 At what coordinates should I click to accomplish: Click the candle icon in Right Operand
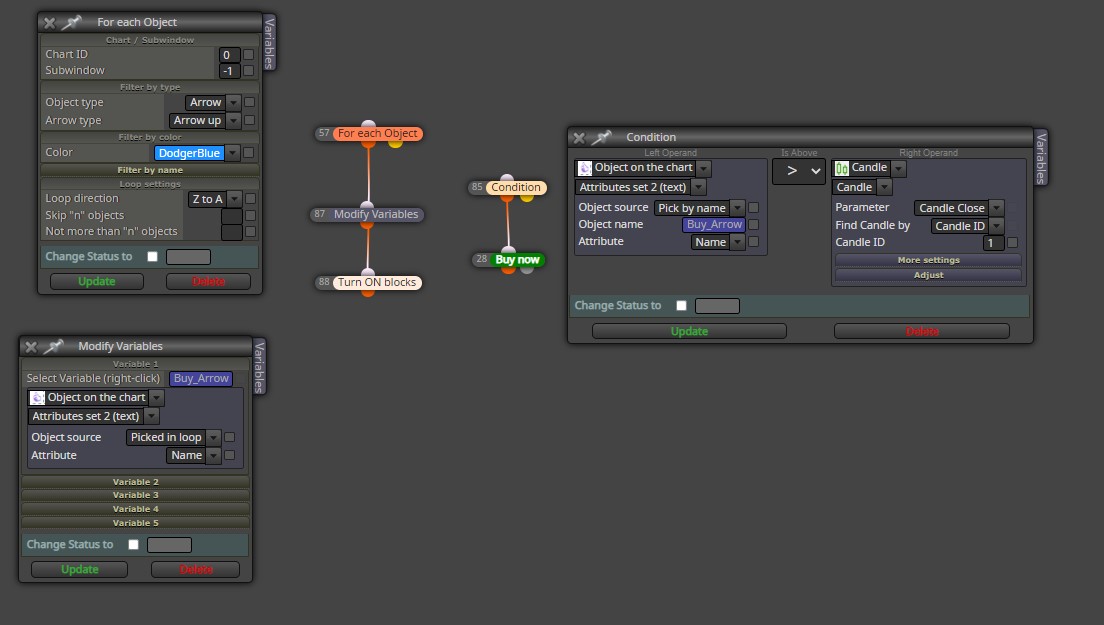tap(842, 168)
